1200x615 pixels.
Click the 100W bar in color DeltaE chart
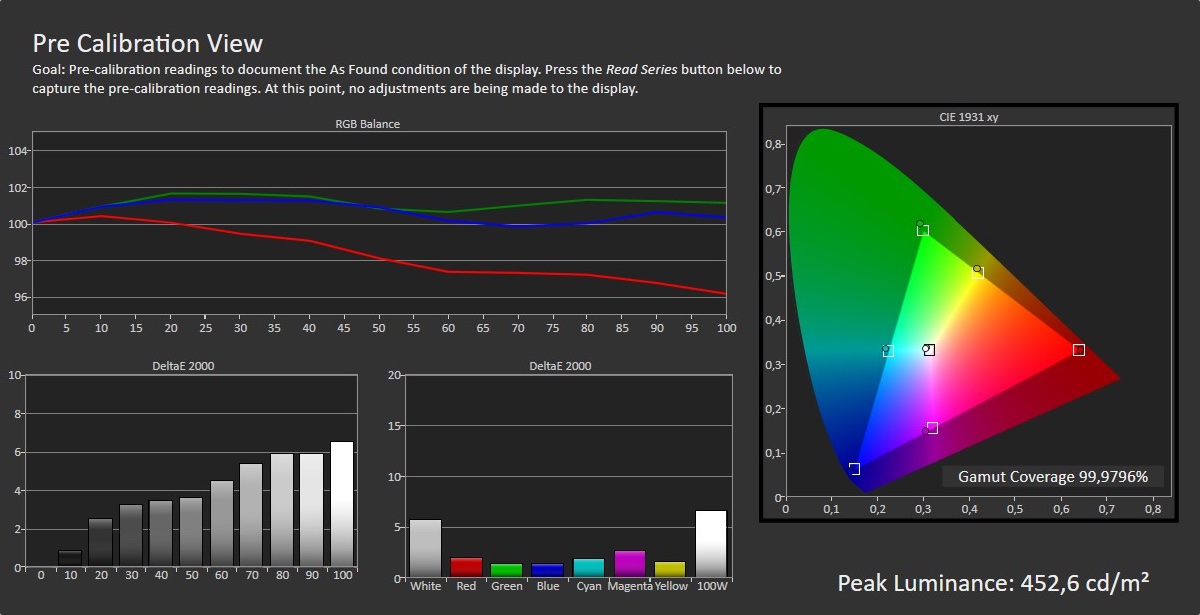711,544
